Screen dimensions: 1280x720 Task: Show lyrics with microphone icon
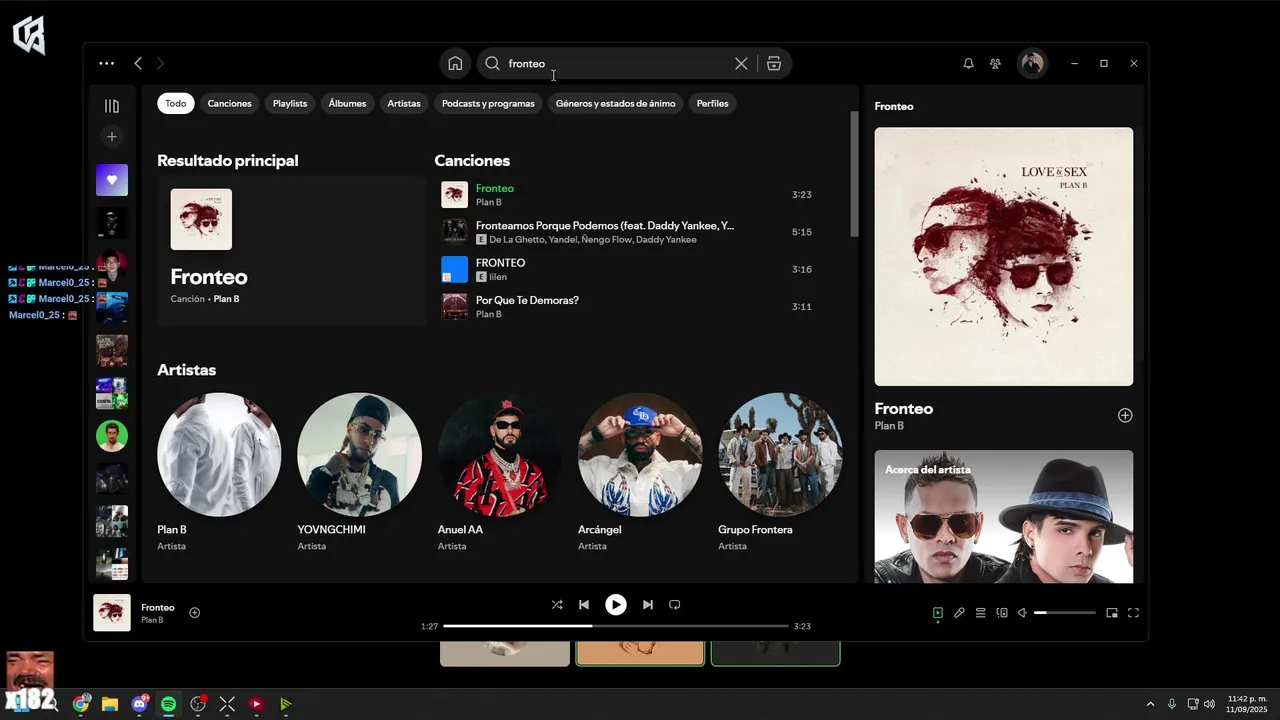pyautogui.click(x=959, y=613)
